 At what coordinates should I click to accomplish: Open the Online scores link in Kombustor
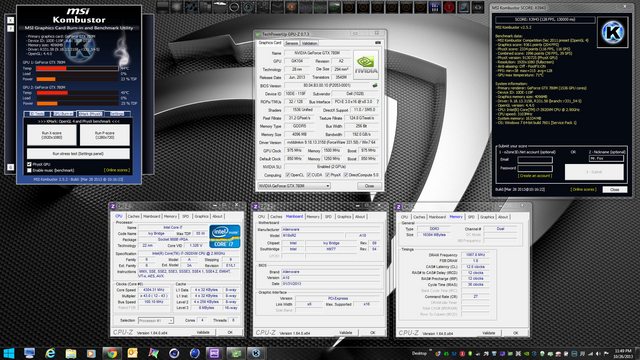point(117,170)
